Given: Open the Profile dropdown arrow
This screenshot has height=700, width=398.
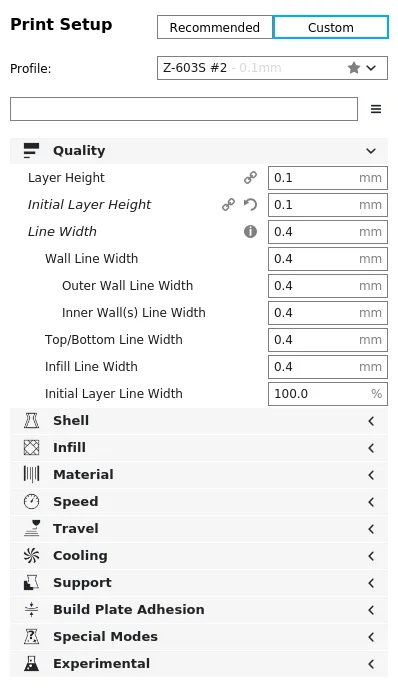Looking at the screenshot, I should (x=371, y=68).
